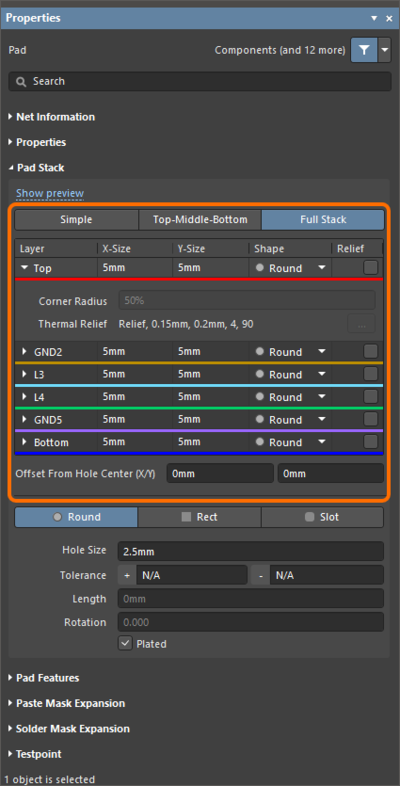Click X-Size cell of GND5 layer
This screenshot has height=786, width=400.
[x=135, y=419]
